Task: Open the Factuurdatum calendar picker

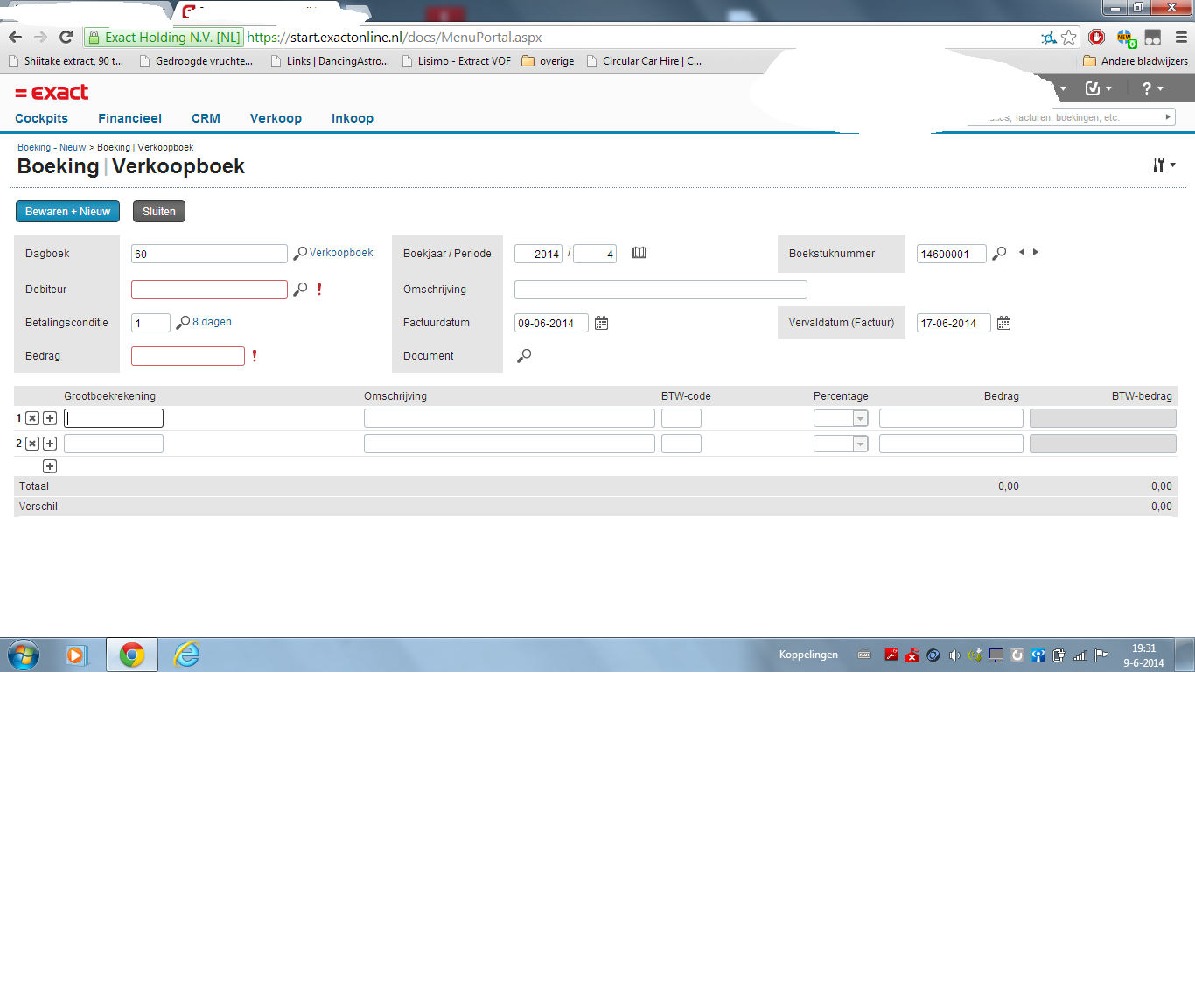Action: (x=601, y=324)
